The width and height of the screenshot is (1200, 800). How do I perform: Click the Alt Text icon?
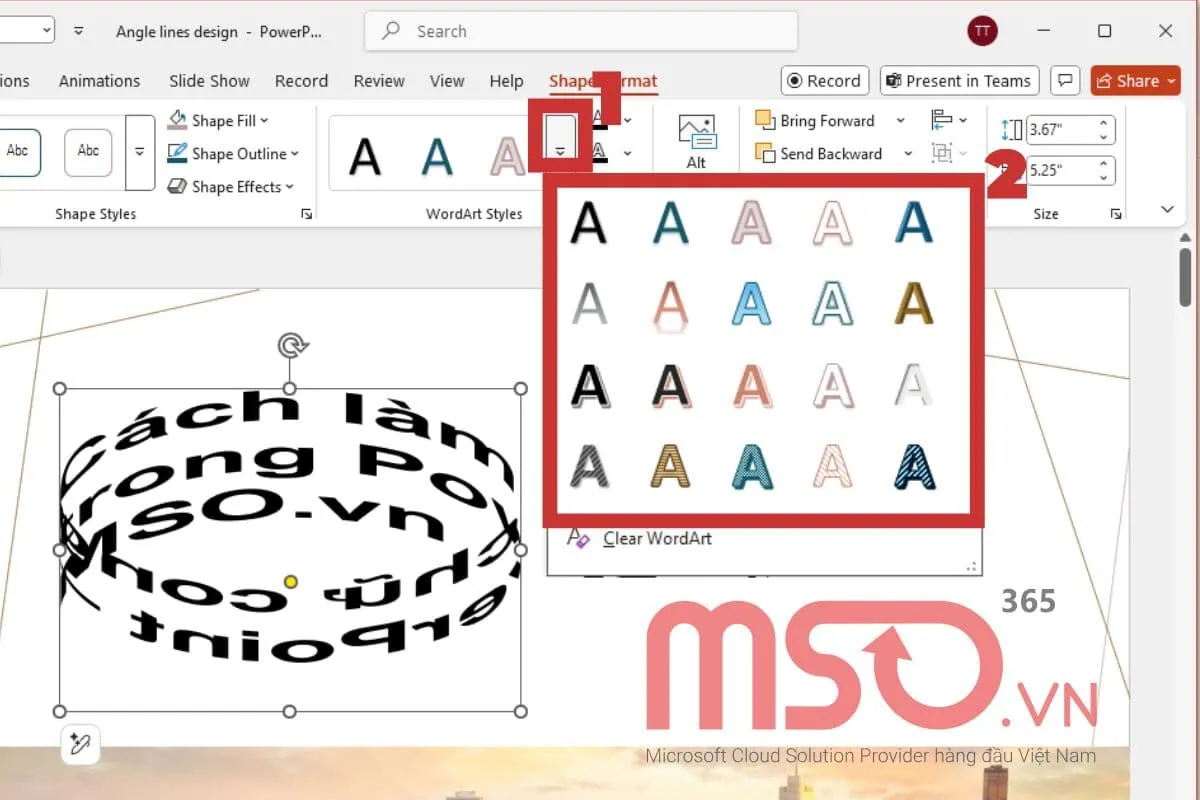tap(696, 140)
